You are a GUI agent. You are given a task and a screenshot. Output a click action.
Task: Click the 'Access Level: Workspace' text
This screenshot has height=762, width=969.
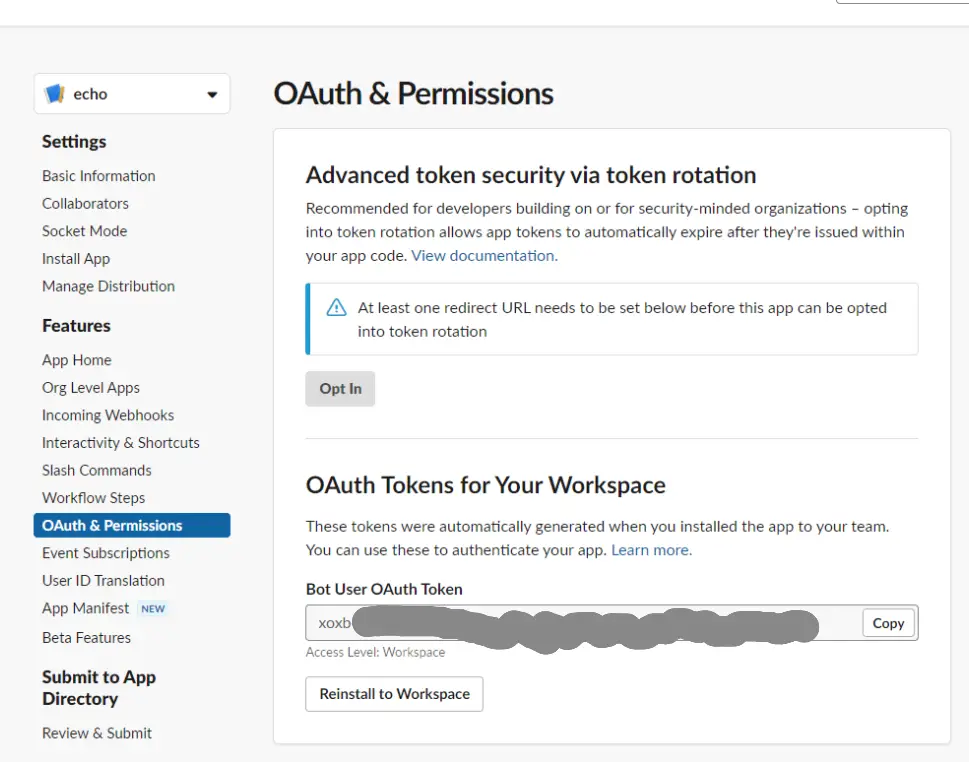pyautogui.click(x=375, y=653)
